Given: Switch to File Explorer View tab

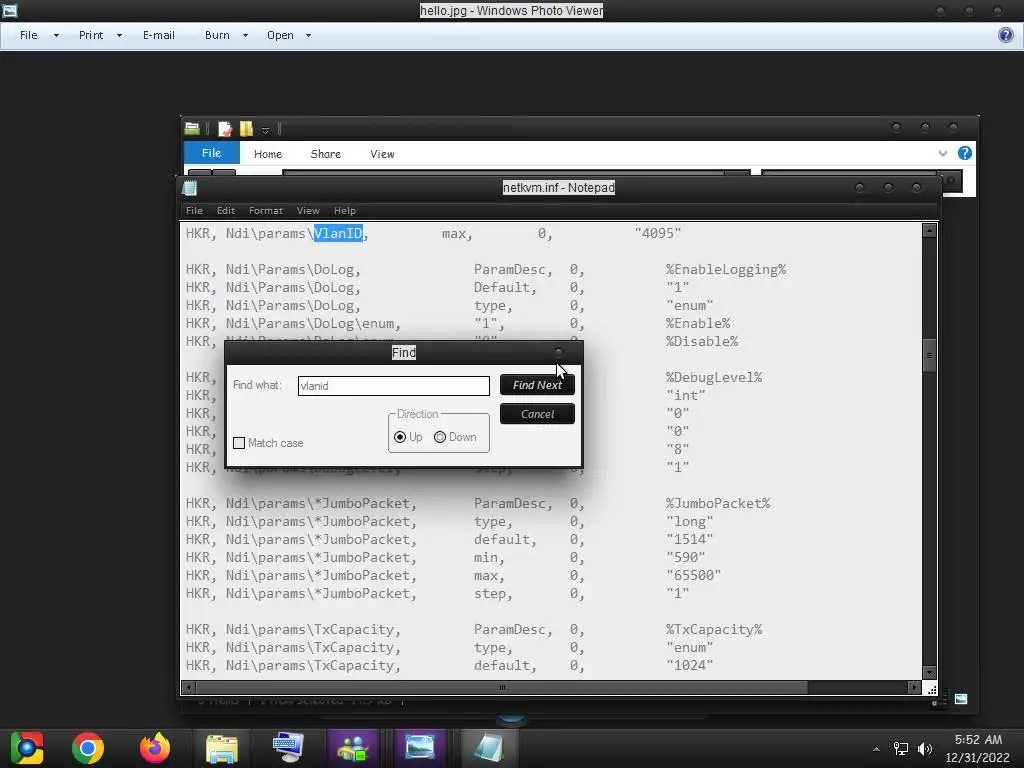Looking at the screenshot, I should click(x=382, y=154).
